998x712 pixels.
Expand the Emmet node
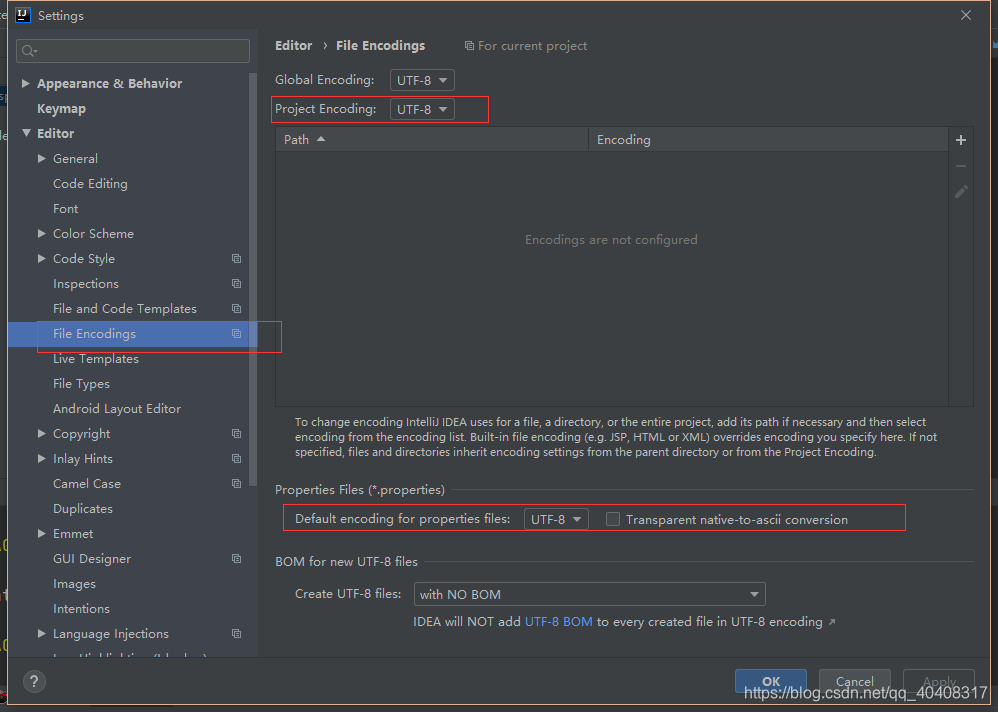(42, 533)
